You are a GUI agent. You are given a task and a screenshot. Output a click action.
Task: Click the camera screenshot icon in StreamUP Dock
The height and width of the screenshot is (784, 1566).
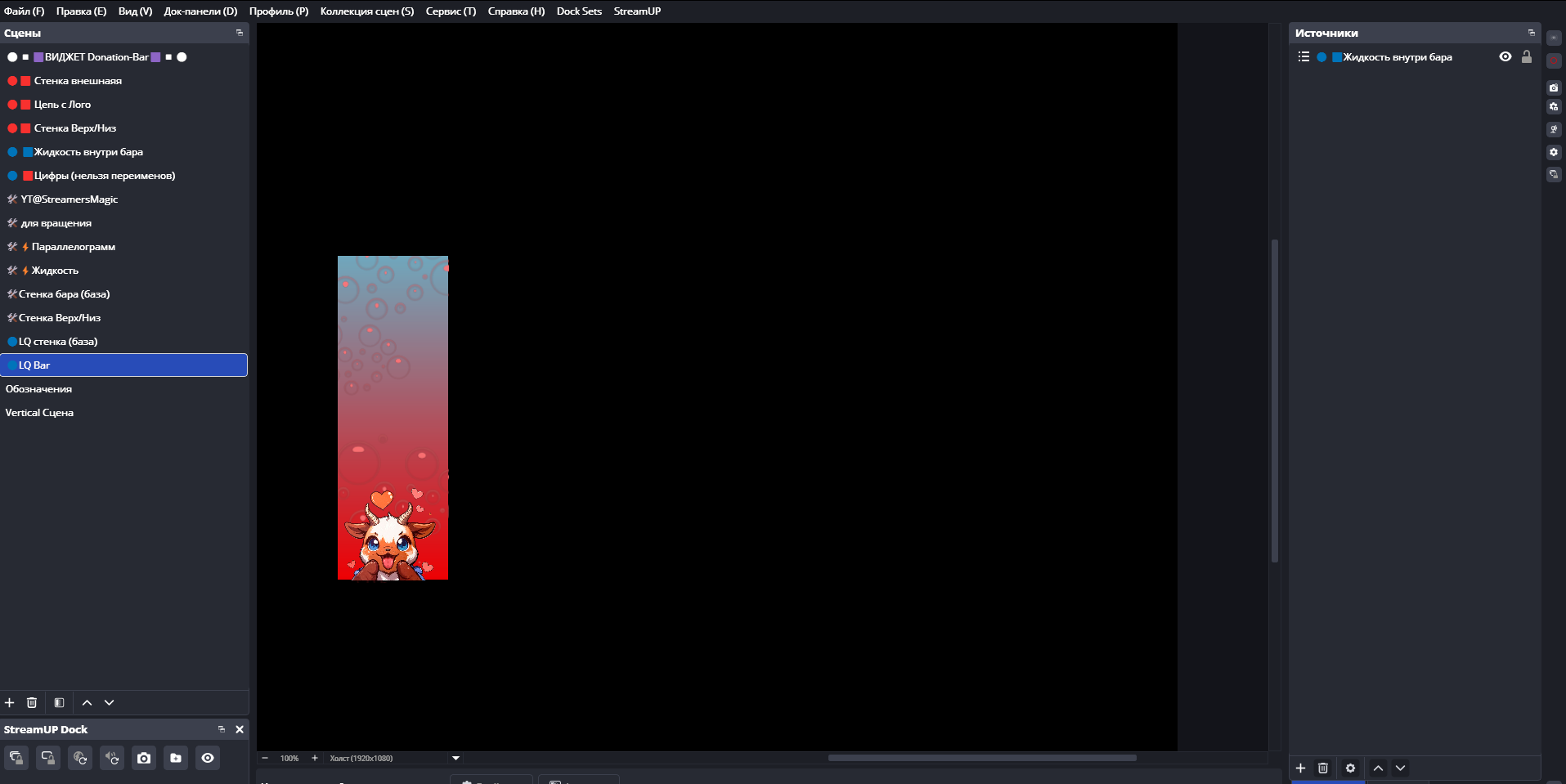pos(144,758)
